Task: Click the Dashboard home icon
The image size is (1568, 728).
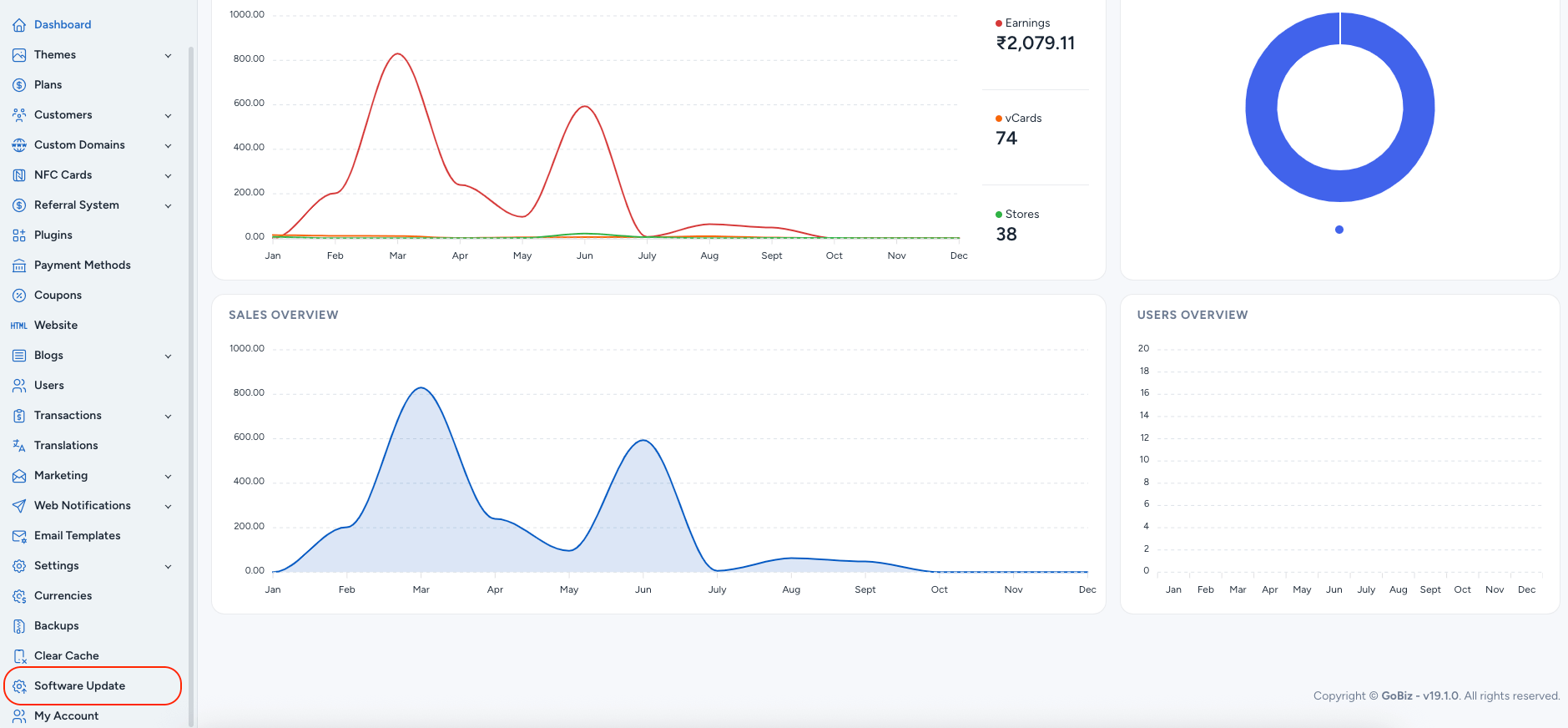Action: [19, 25]
